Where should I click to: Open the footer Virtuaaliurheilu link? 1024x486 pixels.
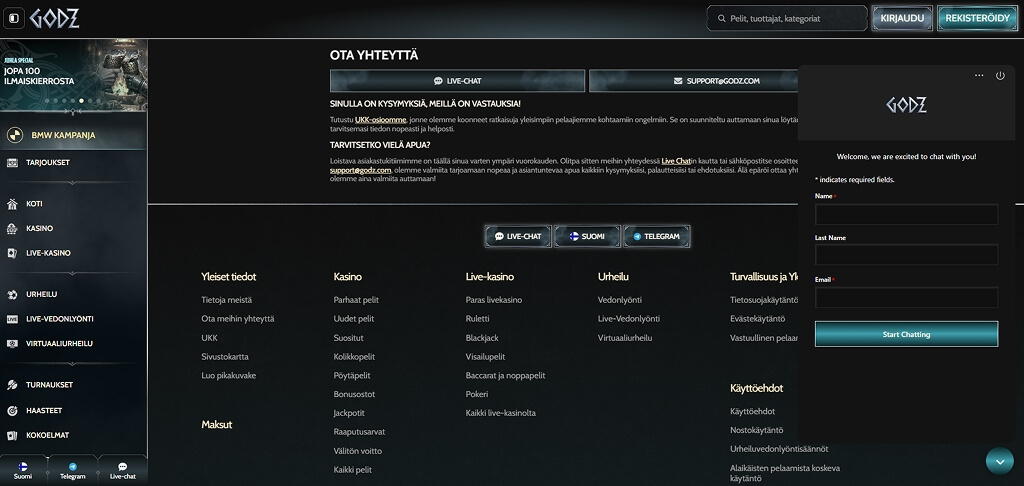coord(625,338)
